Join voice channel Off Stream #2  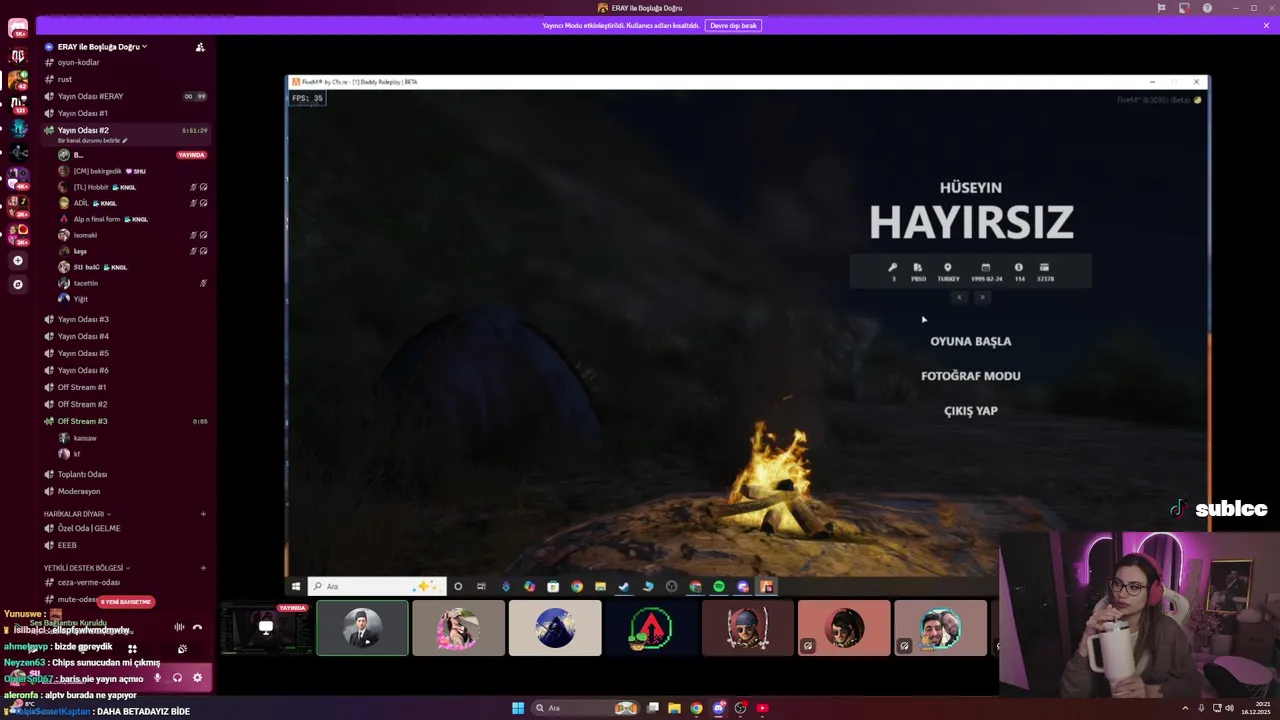pos(124,404)
